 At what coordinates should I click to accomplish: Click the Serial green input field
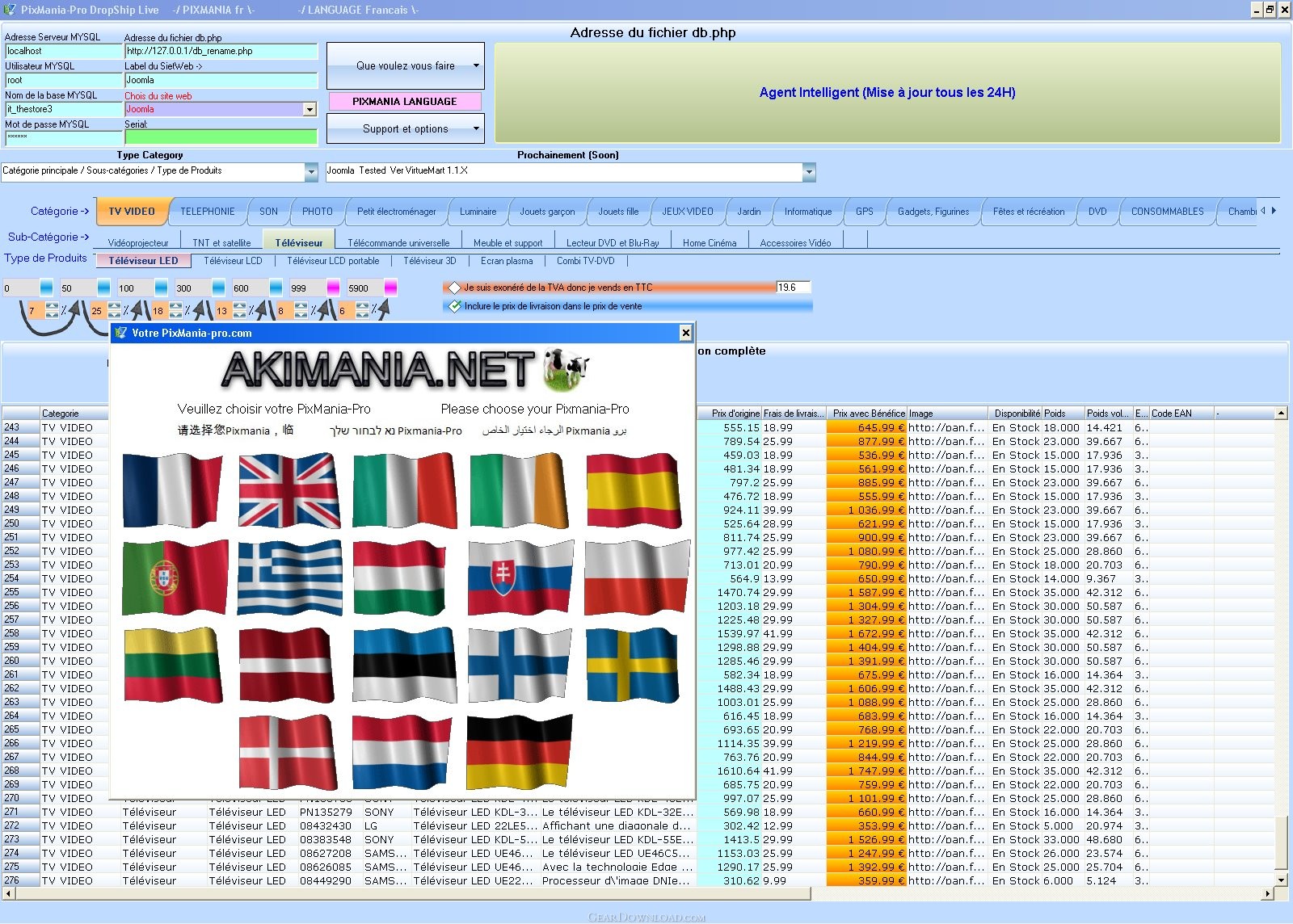(x=221, y=136)
